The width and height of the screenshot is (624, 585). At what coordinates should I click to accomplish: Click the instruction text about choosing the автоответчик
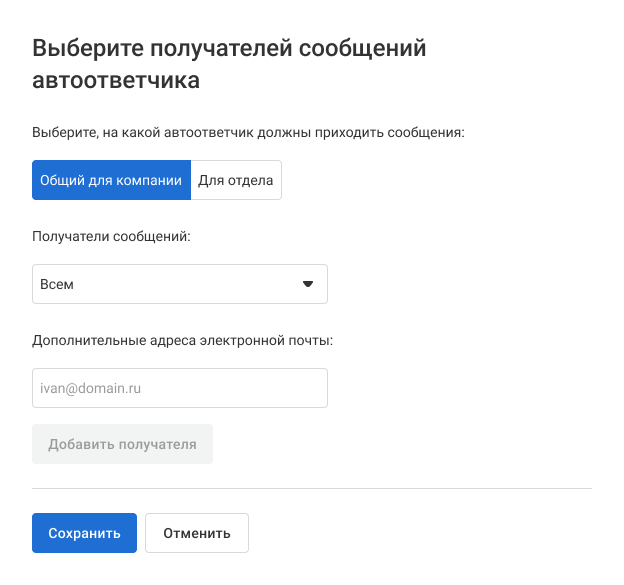[248, 132]
